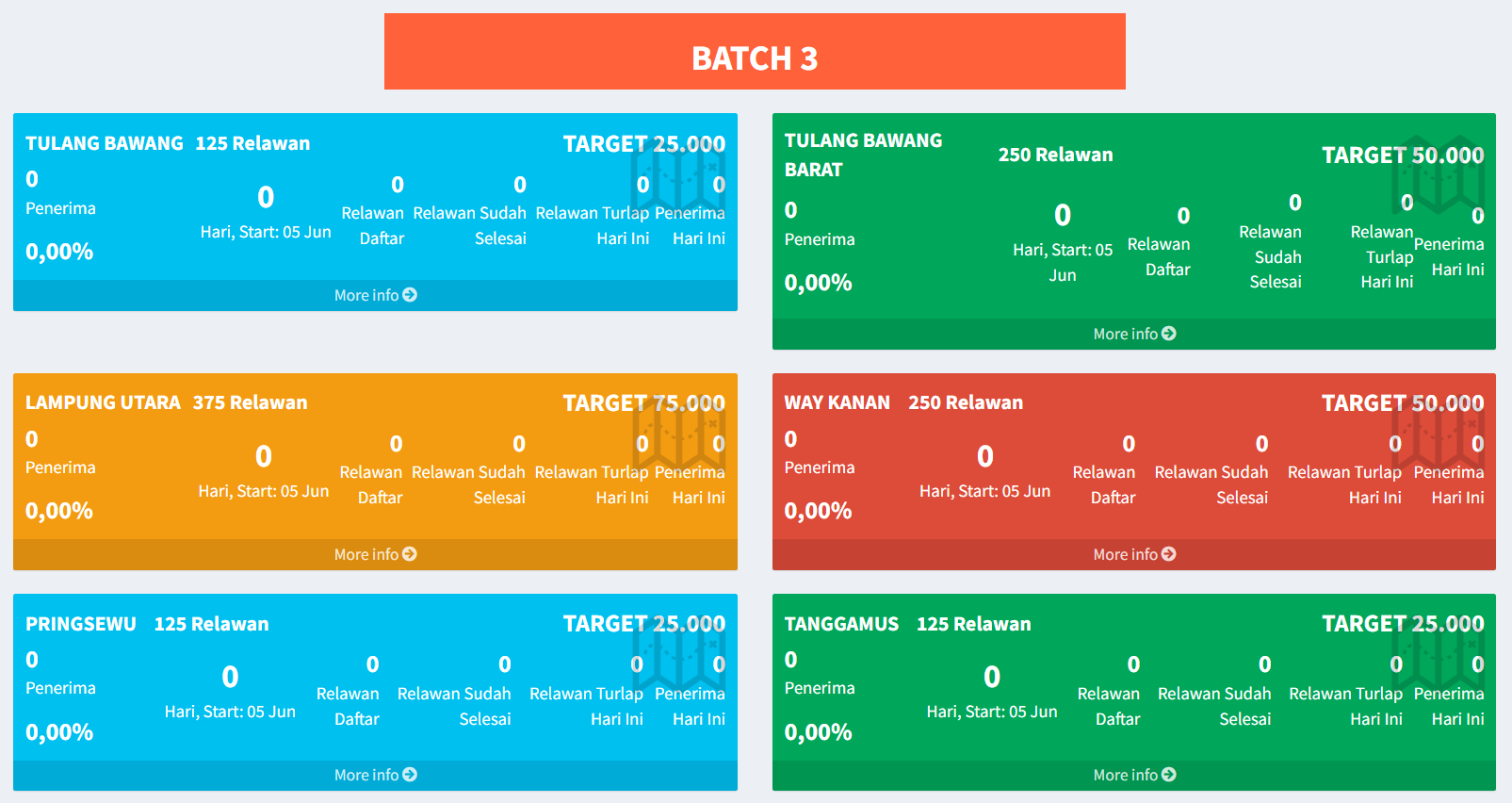Click the arrow icon in Pringsewu footer
Screen dimensions: 1512x803
tap(410, 775)
